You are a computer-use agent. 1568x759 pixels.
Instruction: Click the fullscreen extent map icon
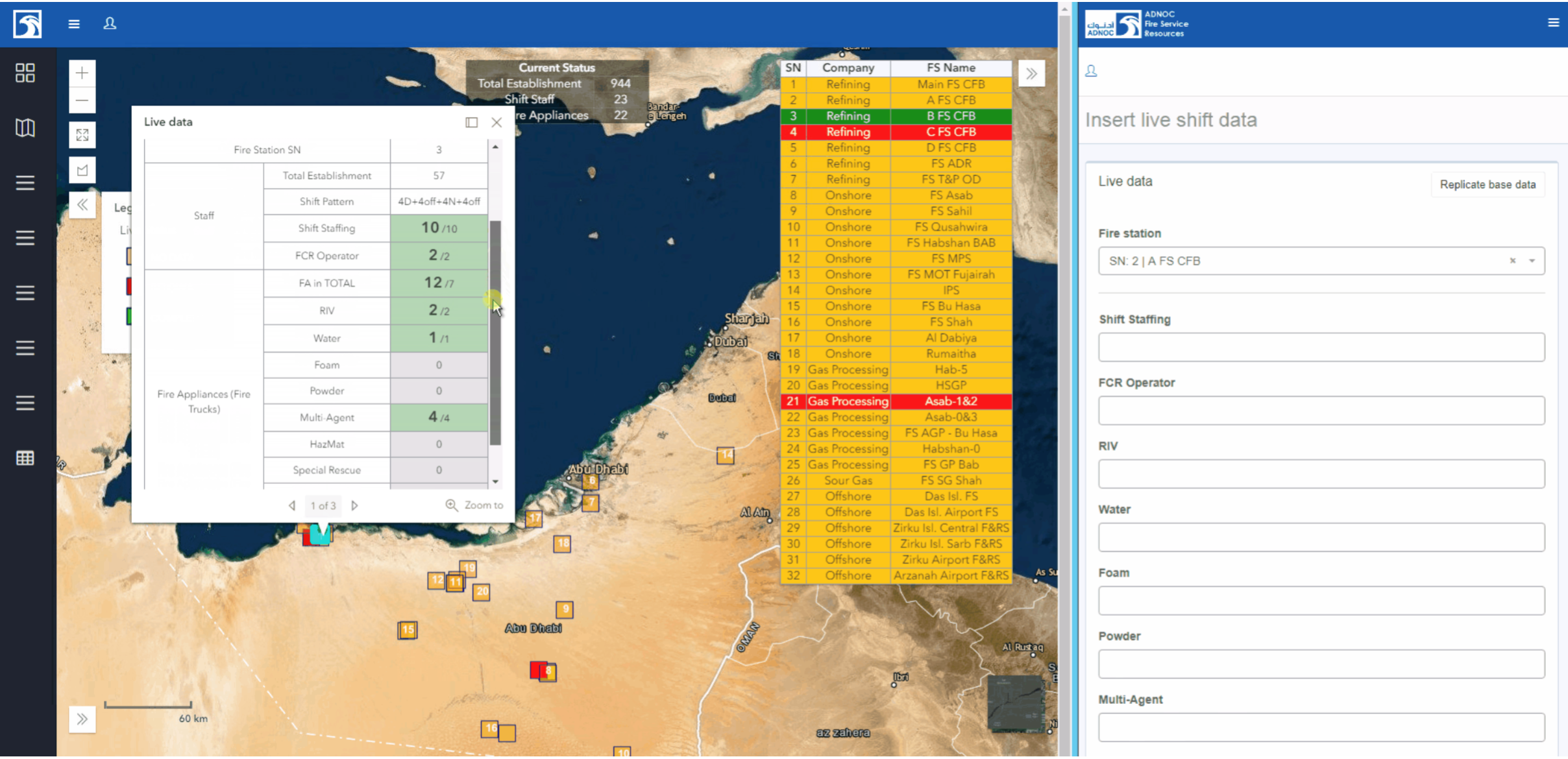pos(82,135)
